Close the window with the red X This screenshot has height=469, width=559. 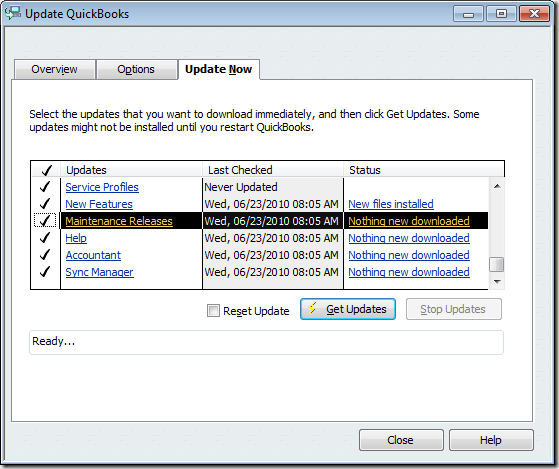pyautogui.click(x=534, y=14)
